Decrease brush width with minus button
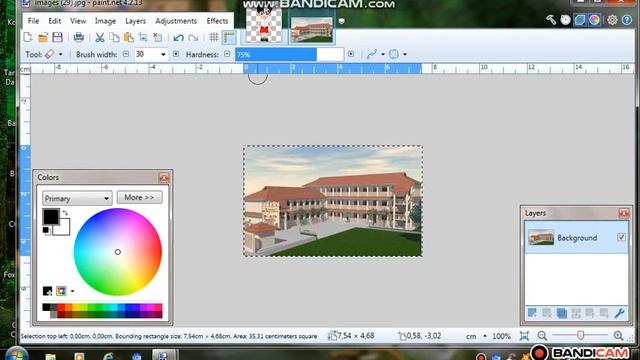The height and width of the screenshot is (360, 640). pyautogui.click(x=126, y=54)
